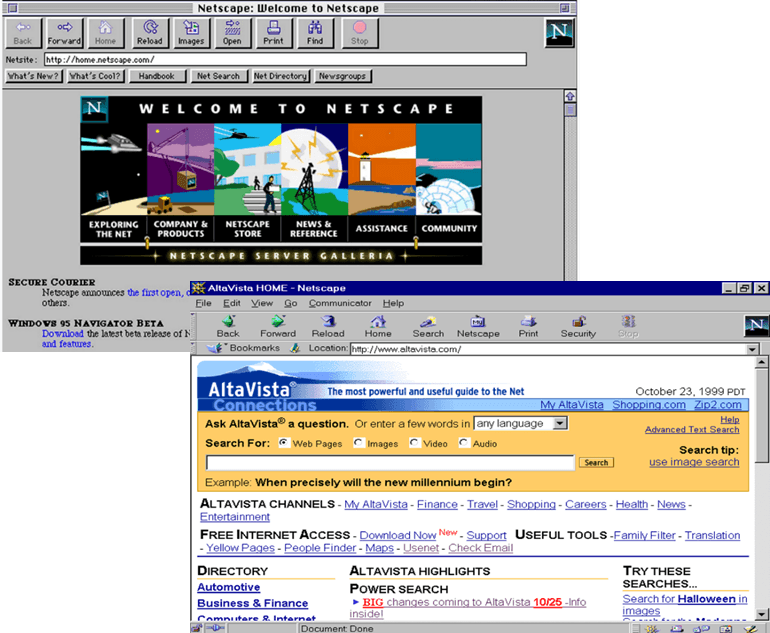770x633 pixels.
Task: Click Back in AltaVista Netscape window
Action: coord(228,327)
